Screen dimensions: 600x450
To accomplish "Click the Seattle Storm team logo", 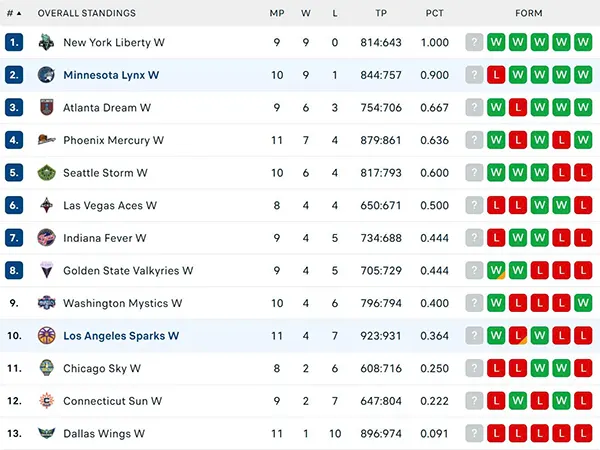I will pos(46,173).
